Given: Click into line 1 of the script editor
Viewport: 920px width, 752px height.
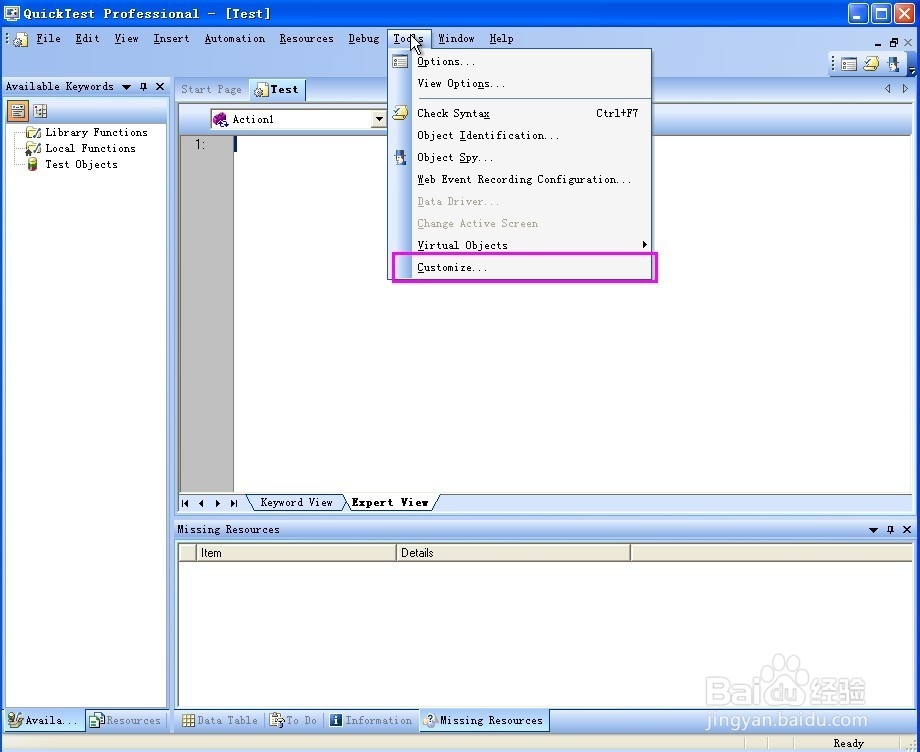Looking at the screenshot, I should [572, 144].
